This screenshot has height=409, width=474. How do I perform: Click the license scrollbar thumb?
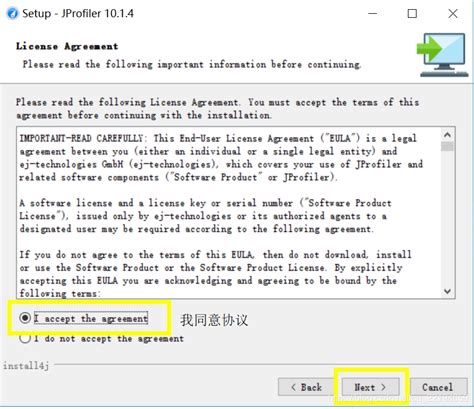[x=447, y=146]
